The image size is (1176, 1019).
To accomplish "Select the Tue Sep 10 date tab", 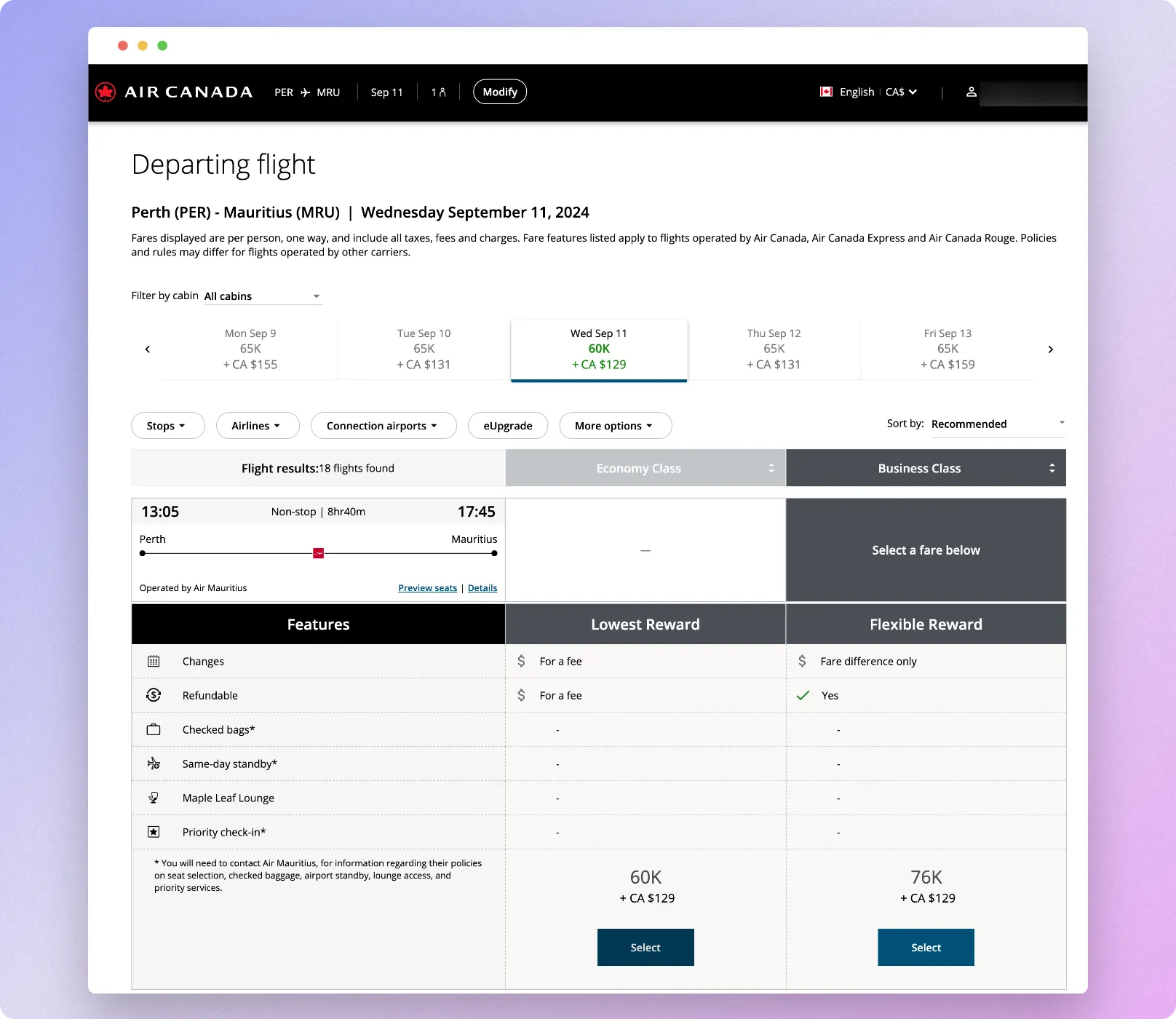I will [424, 349].
